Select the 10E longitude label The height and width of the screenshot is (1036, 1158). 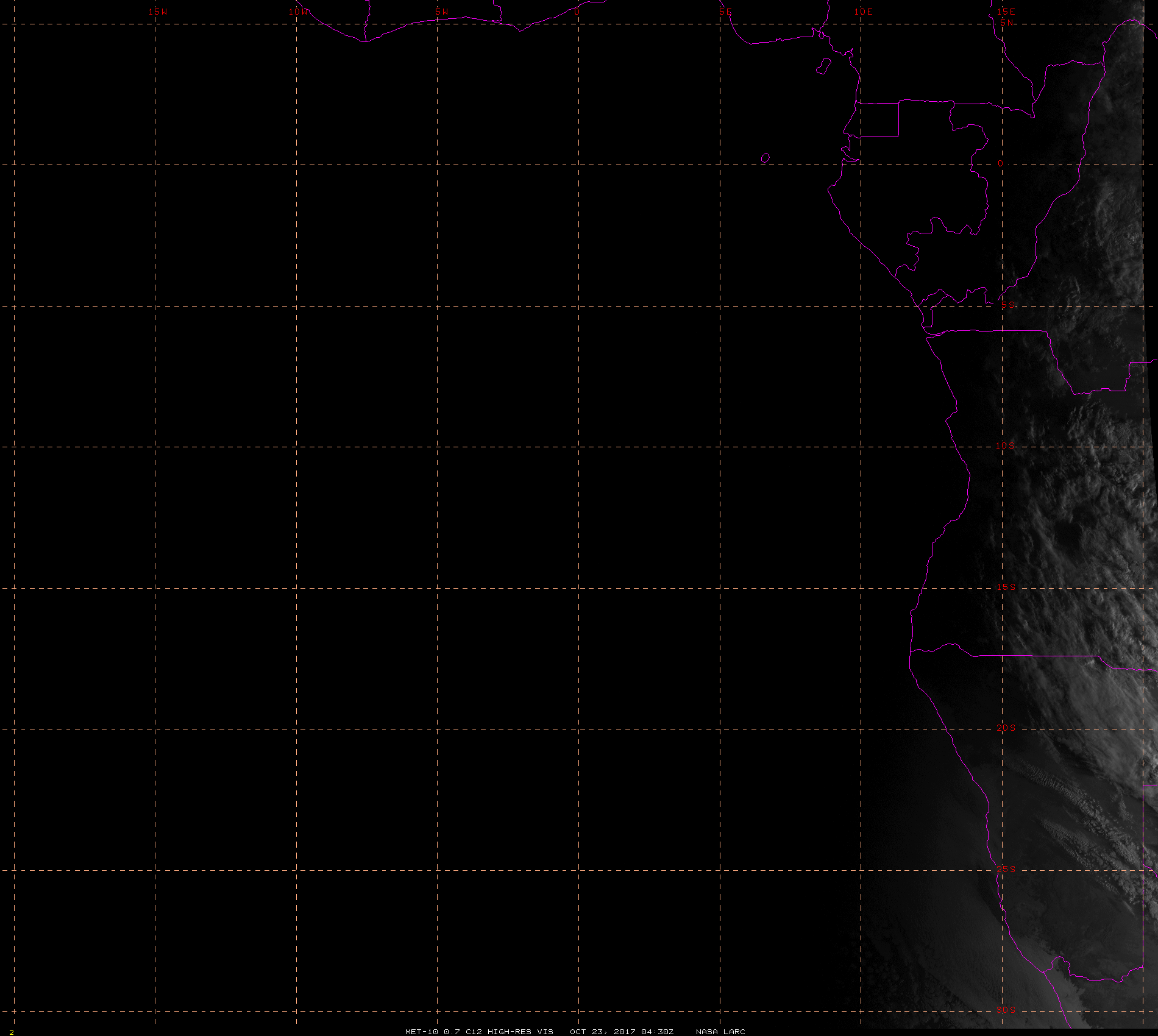coord(864,12)
